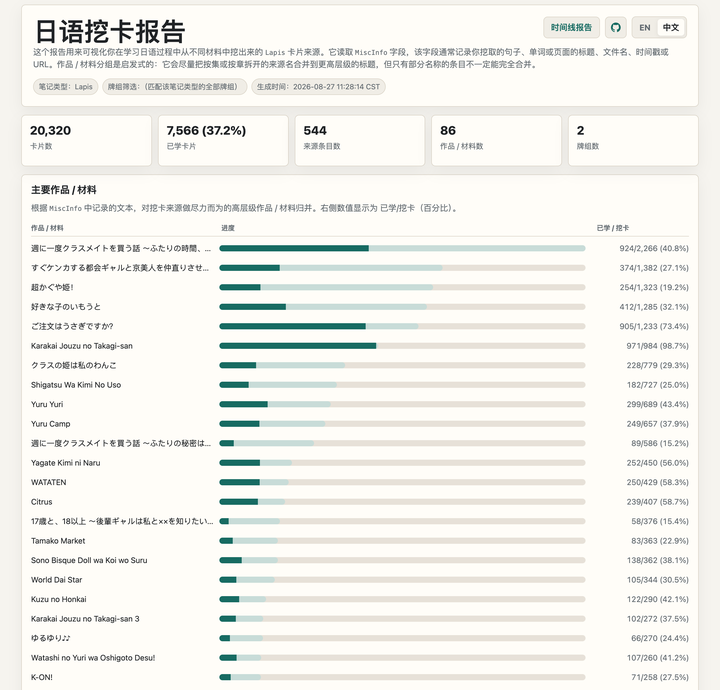The height and width of the screenshot is (690, 720).
Task: Switch language to 中文
Action: coord(670,28)
